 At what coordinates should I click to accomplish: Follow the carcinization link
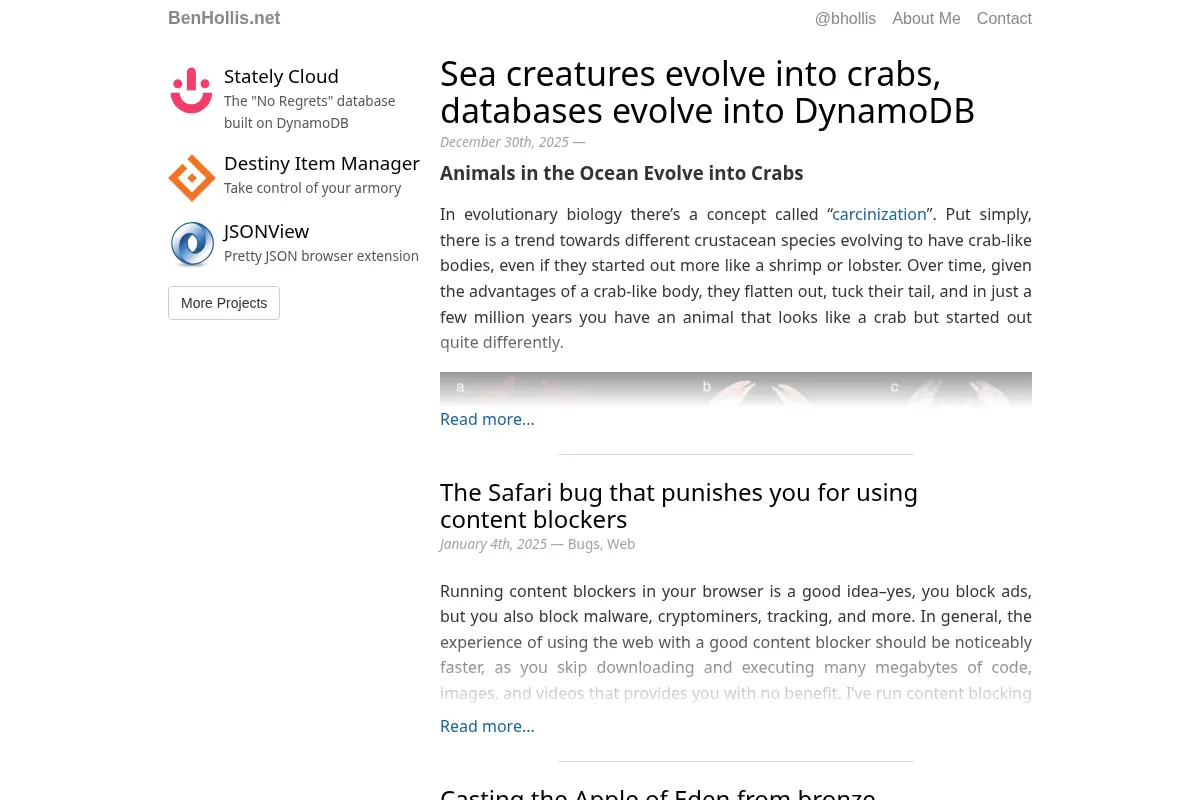click(x=879, y=214)
